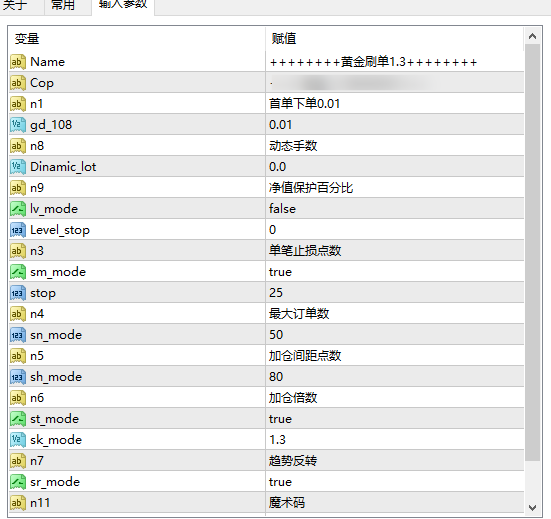Screen dimensions: 551x519
Task: Select the ab icon next to n4
Action: point(18,314)
